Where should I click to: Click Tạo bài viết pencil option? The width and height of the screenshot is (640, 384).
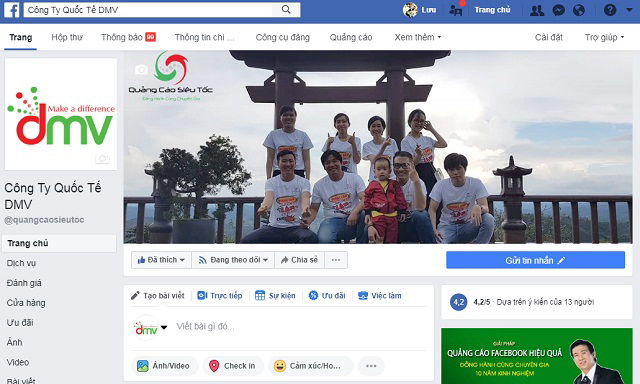(158, 295)
